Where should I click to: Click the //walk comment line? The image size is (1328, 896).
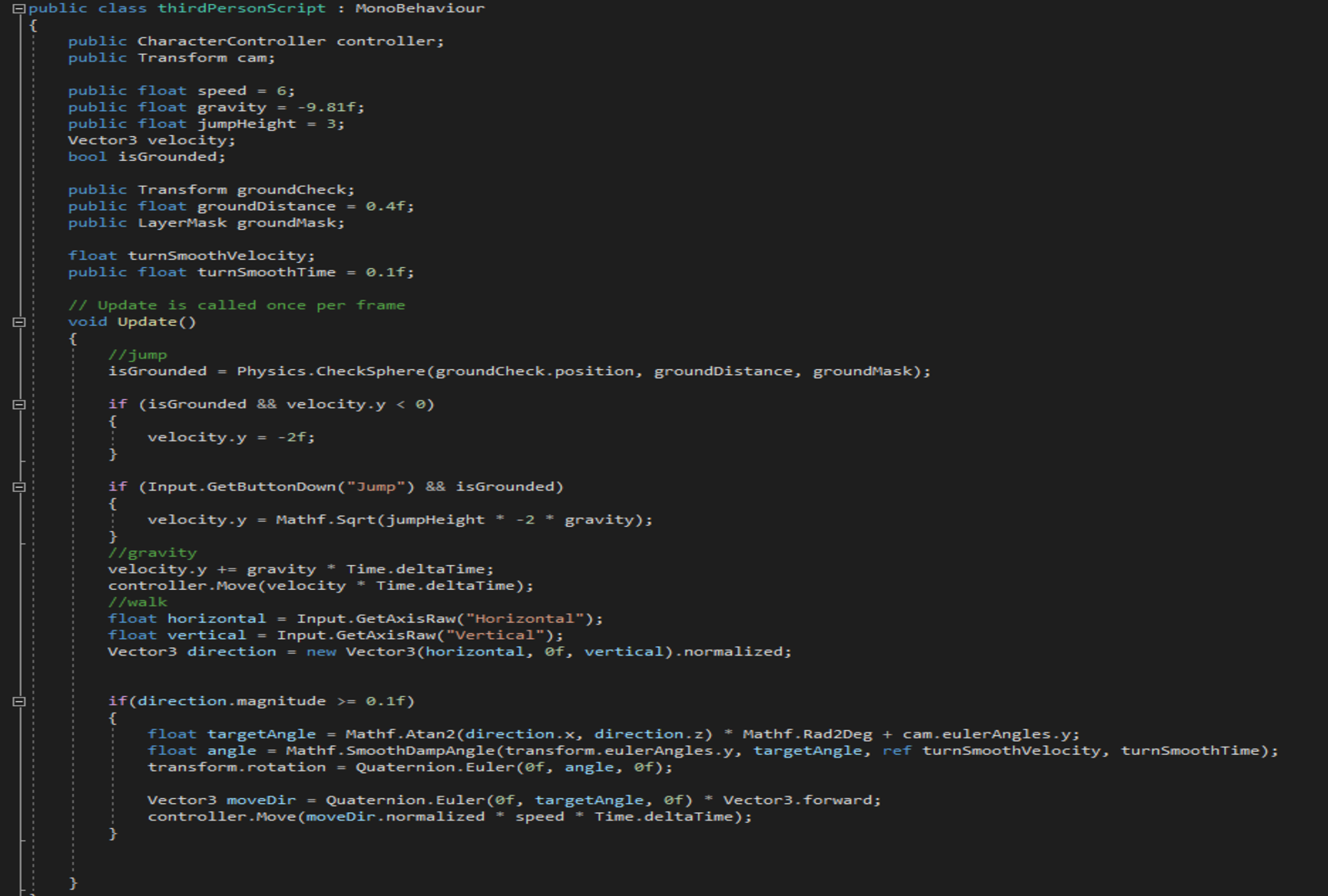point(137,602)
